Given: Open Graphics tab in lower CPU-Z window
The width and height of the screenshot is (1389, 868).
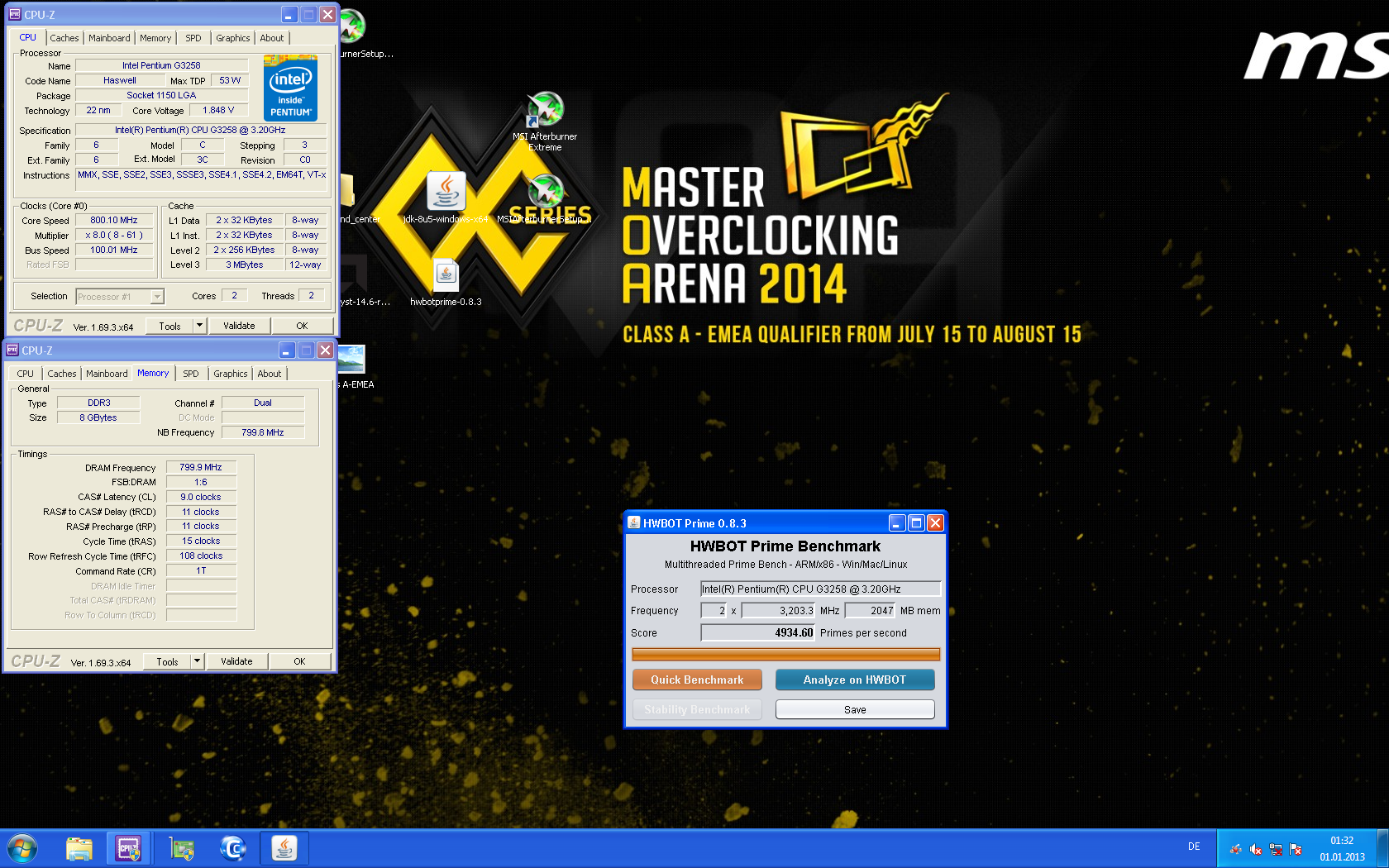Looking at the screenshot, I should (231, 374).
